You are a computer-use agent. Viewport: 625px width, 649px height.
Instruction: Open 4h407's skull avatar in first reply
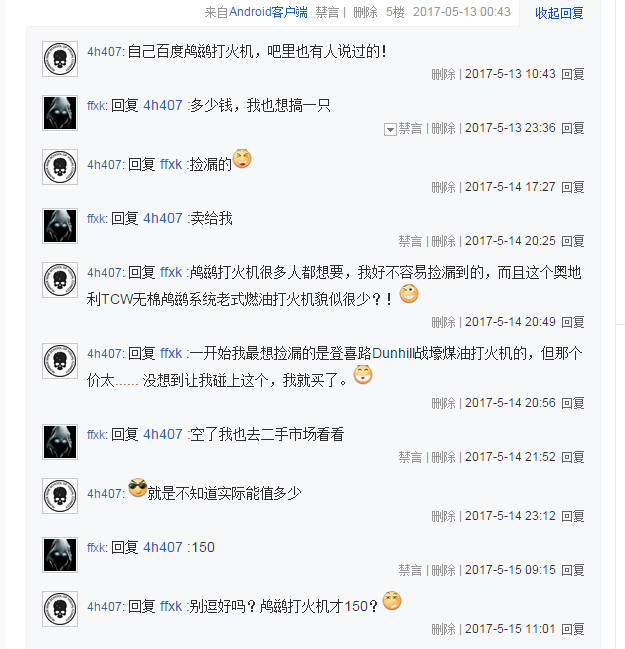click(x=60, y=59)
